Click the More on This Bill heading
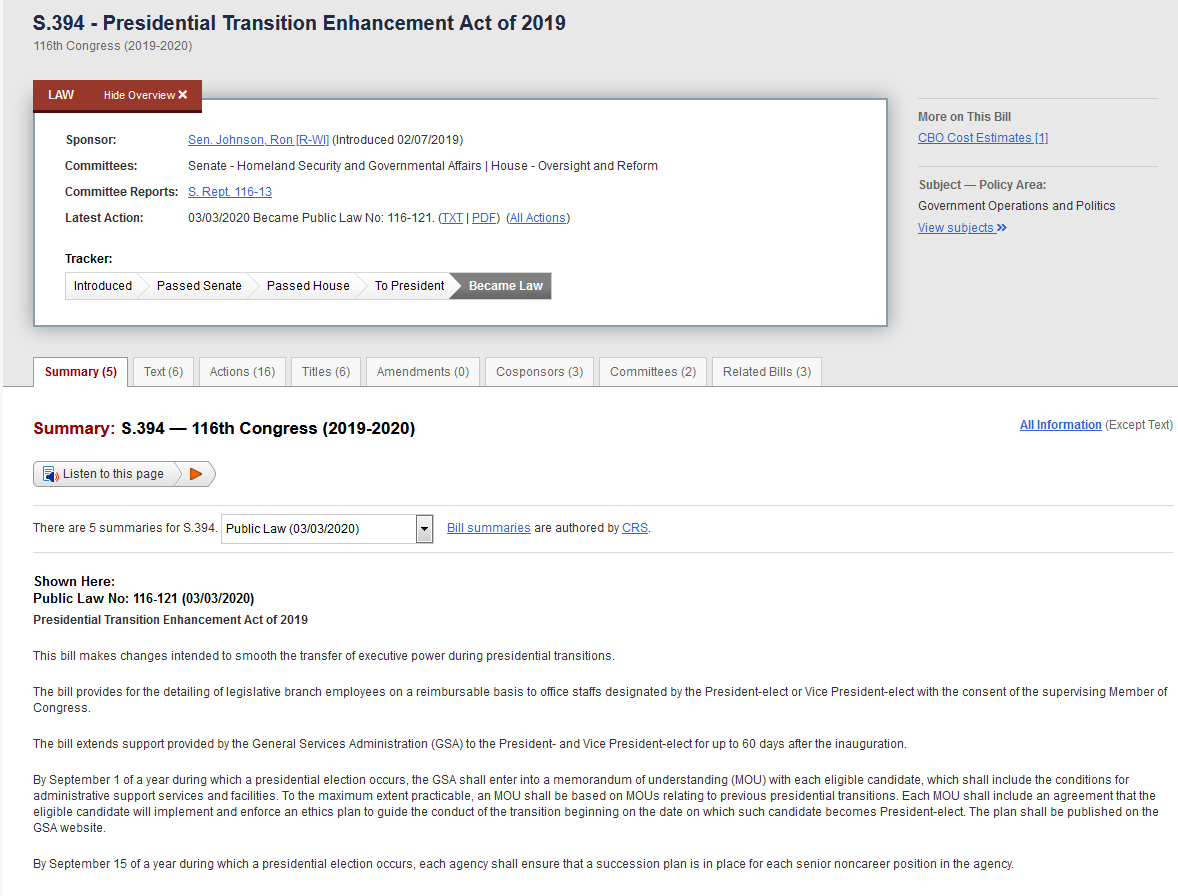 coord(965,116)
